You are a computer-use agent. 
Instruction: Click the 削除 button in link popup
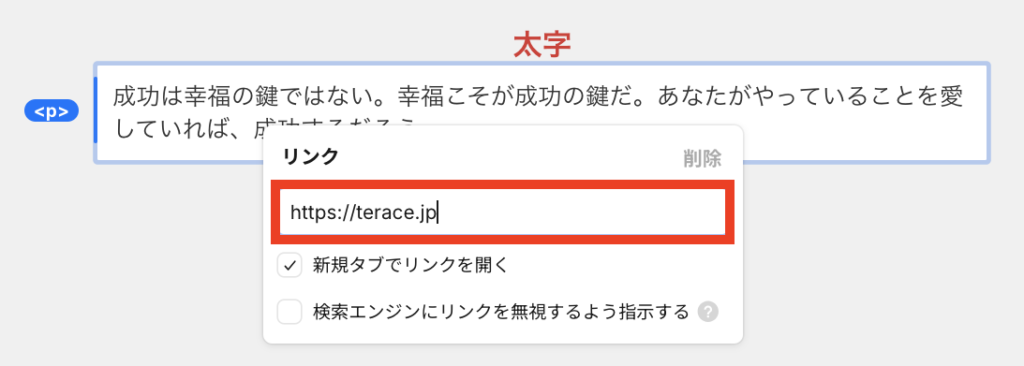coord(703,159)
